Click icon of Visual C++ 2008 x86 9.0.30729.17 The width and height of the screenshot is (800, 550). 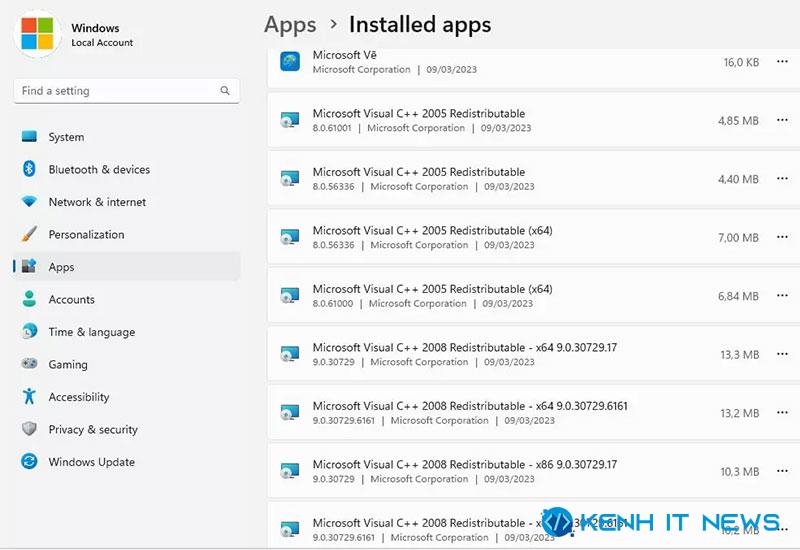tap(290, 471)
